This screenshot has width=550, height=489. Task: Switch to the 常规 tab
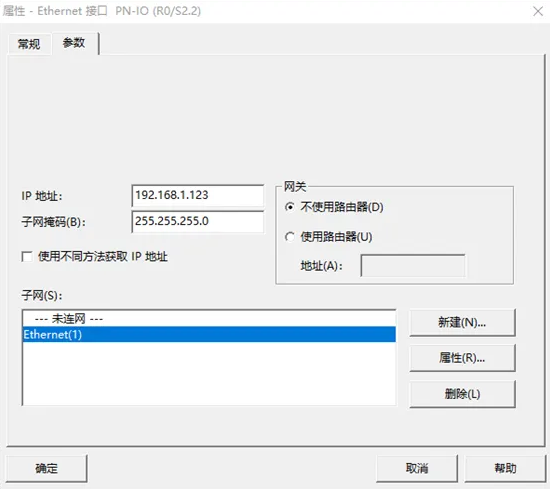point(29,44)
